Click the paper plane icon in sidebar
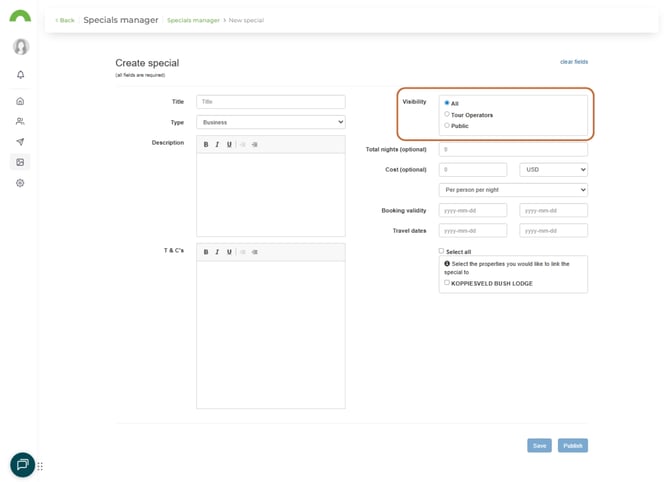The width and height of the screenshot is (670, 482). tap(20, 142)
